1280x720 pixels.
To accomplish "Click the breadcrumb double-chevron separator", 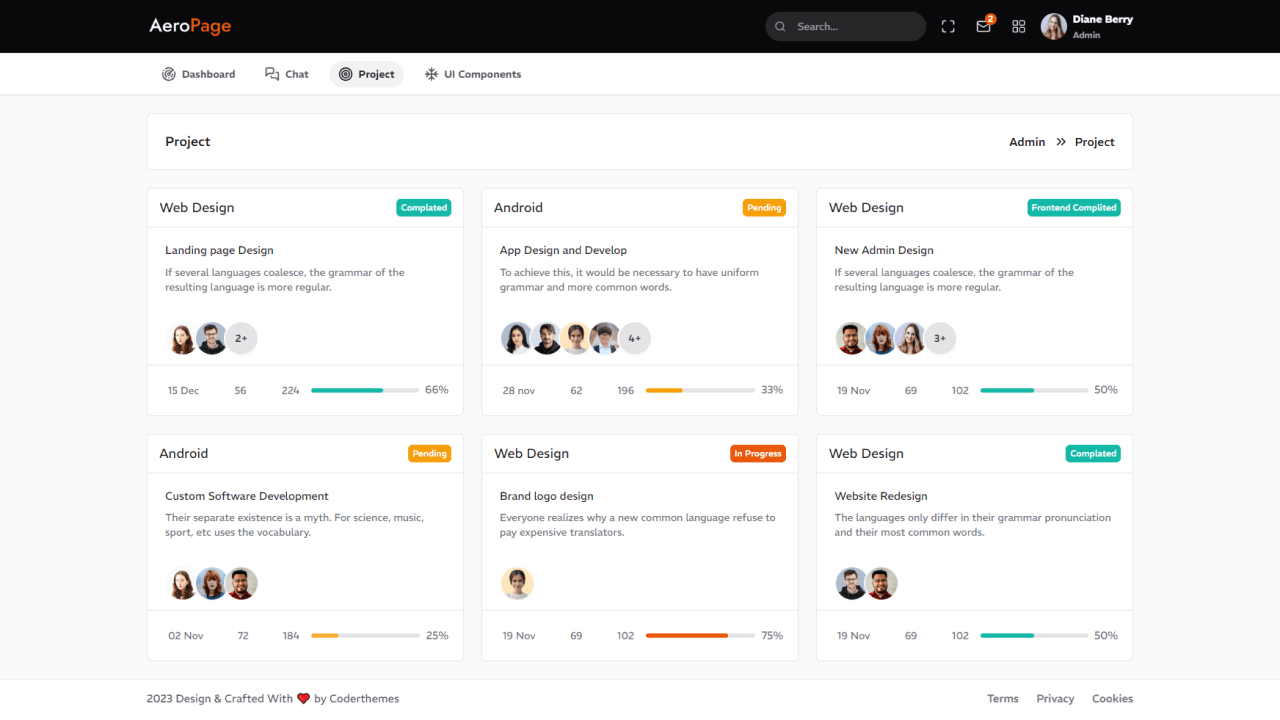I will tap(1060, 142).
